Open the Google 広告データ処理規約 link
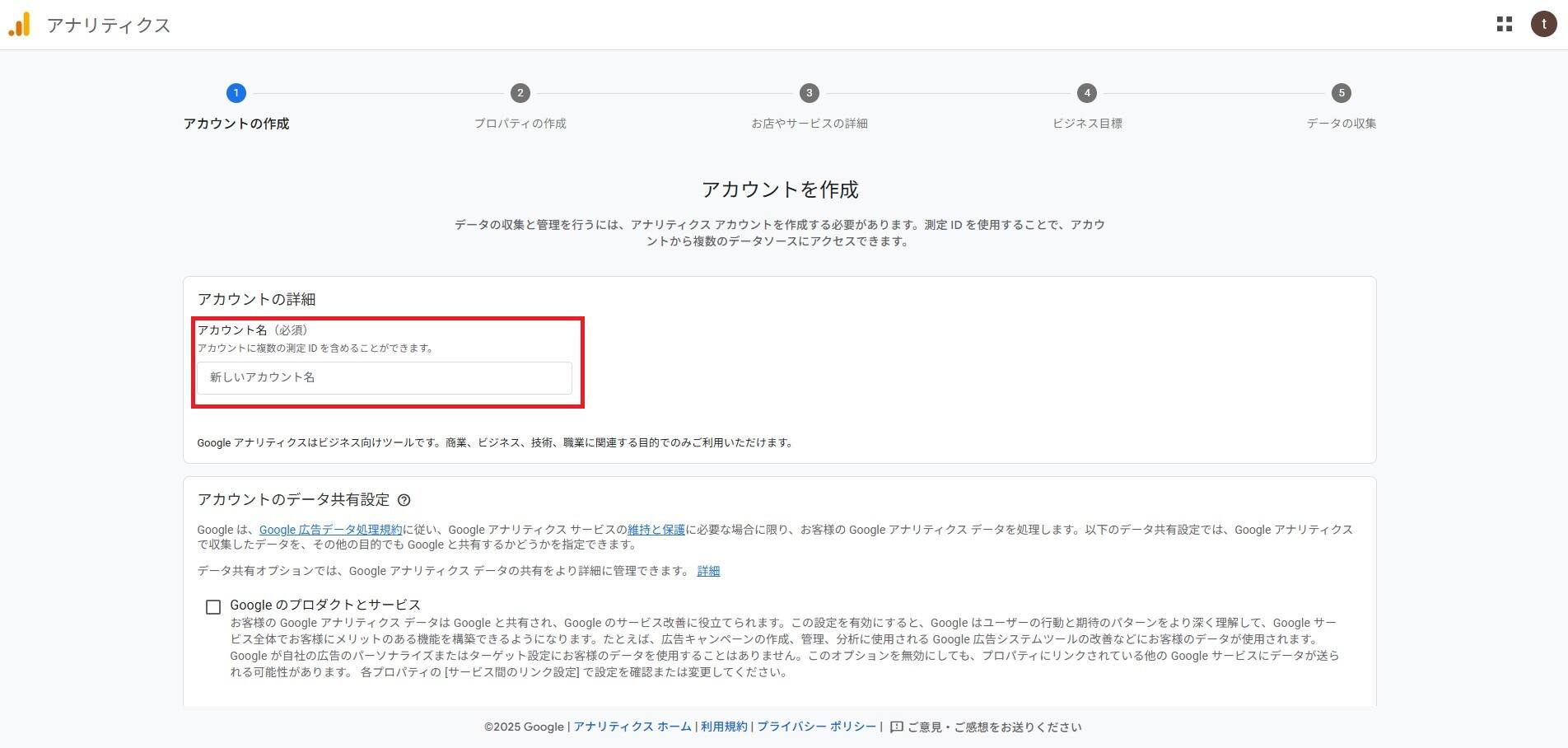Image resolution: width=1568 pixels, height=748 pixels. (330, 530)
